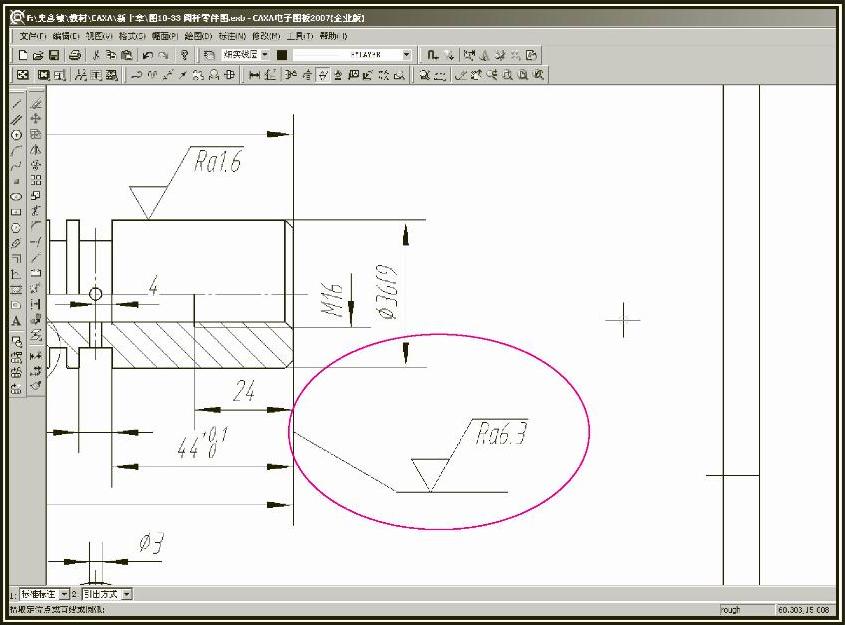Select the Circle drawing tool
The image size is (845, 625).
coord(17,135)
